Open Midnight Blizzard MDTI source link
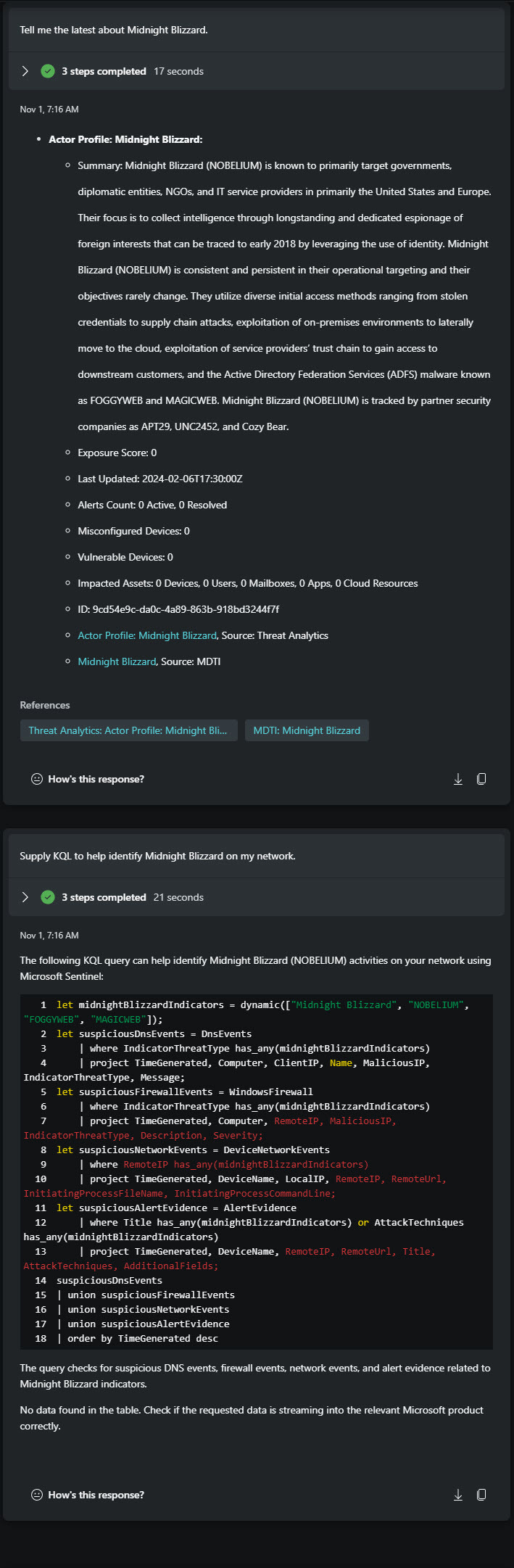Viewport: 514px width, 1568px height. pyautogui.click(x=117, y=661)
